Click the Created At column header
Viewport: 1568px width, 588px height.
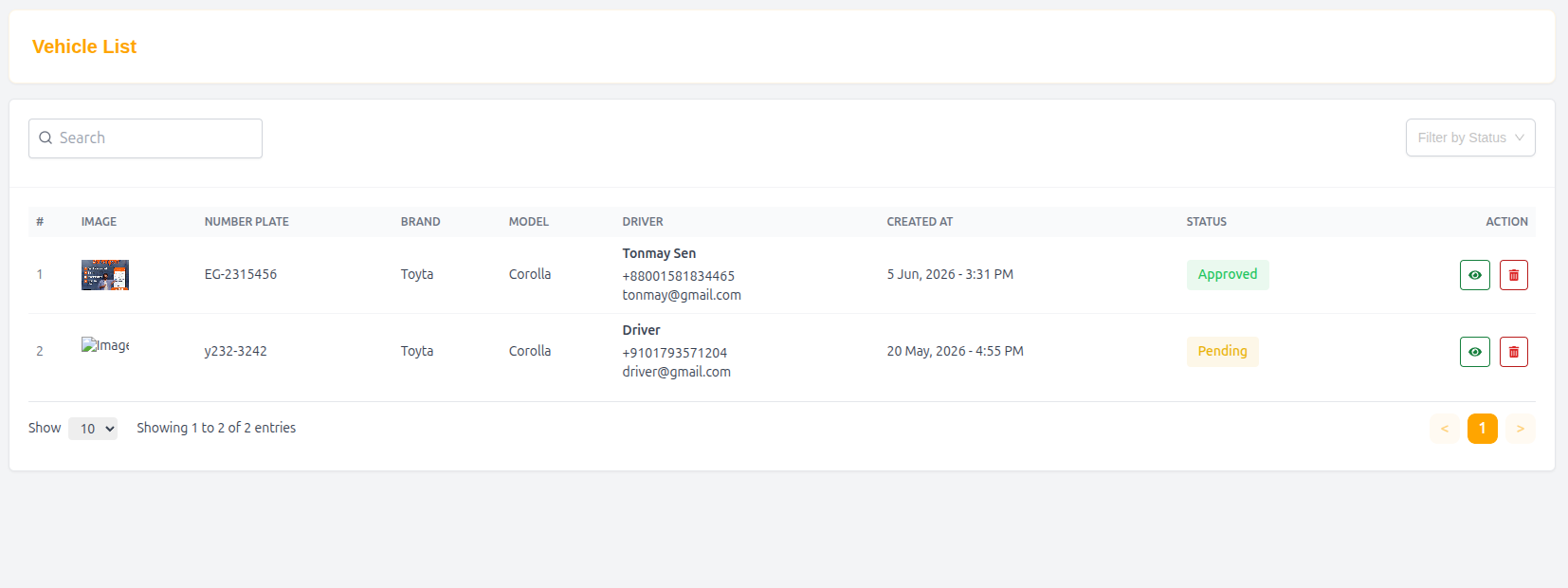pos(920,222)
